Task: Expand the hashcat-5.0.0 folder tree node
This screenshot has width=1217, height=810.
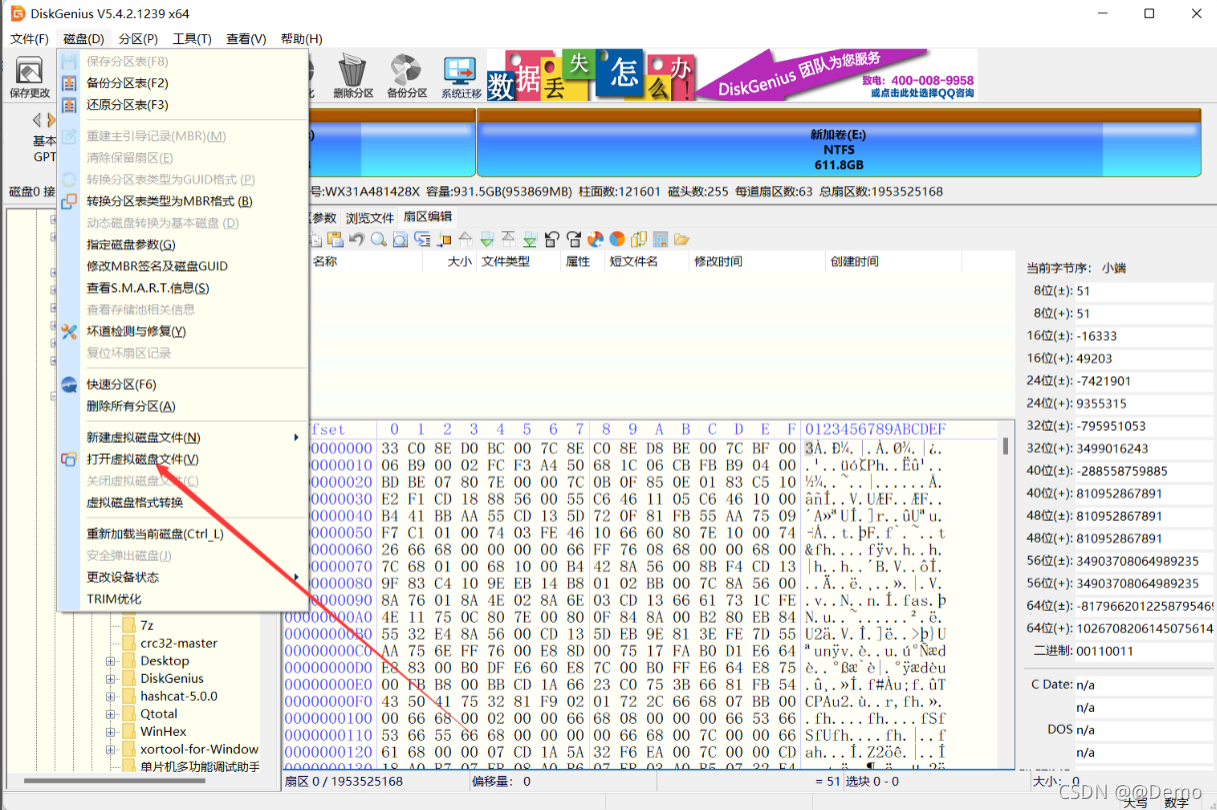Action: click(x=110, y=696)
